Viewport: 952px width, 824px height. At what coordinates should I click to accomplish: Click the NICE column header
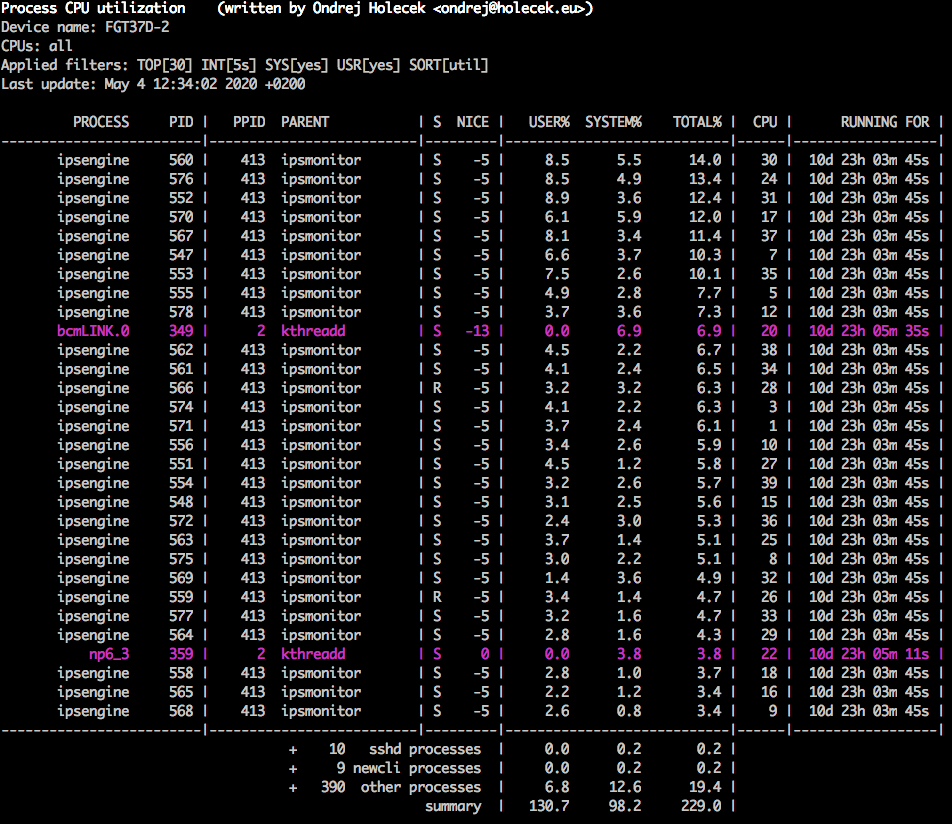tap(473, 122)
